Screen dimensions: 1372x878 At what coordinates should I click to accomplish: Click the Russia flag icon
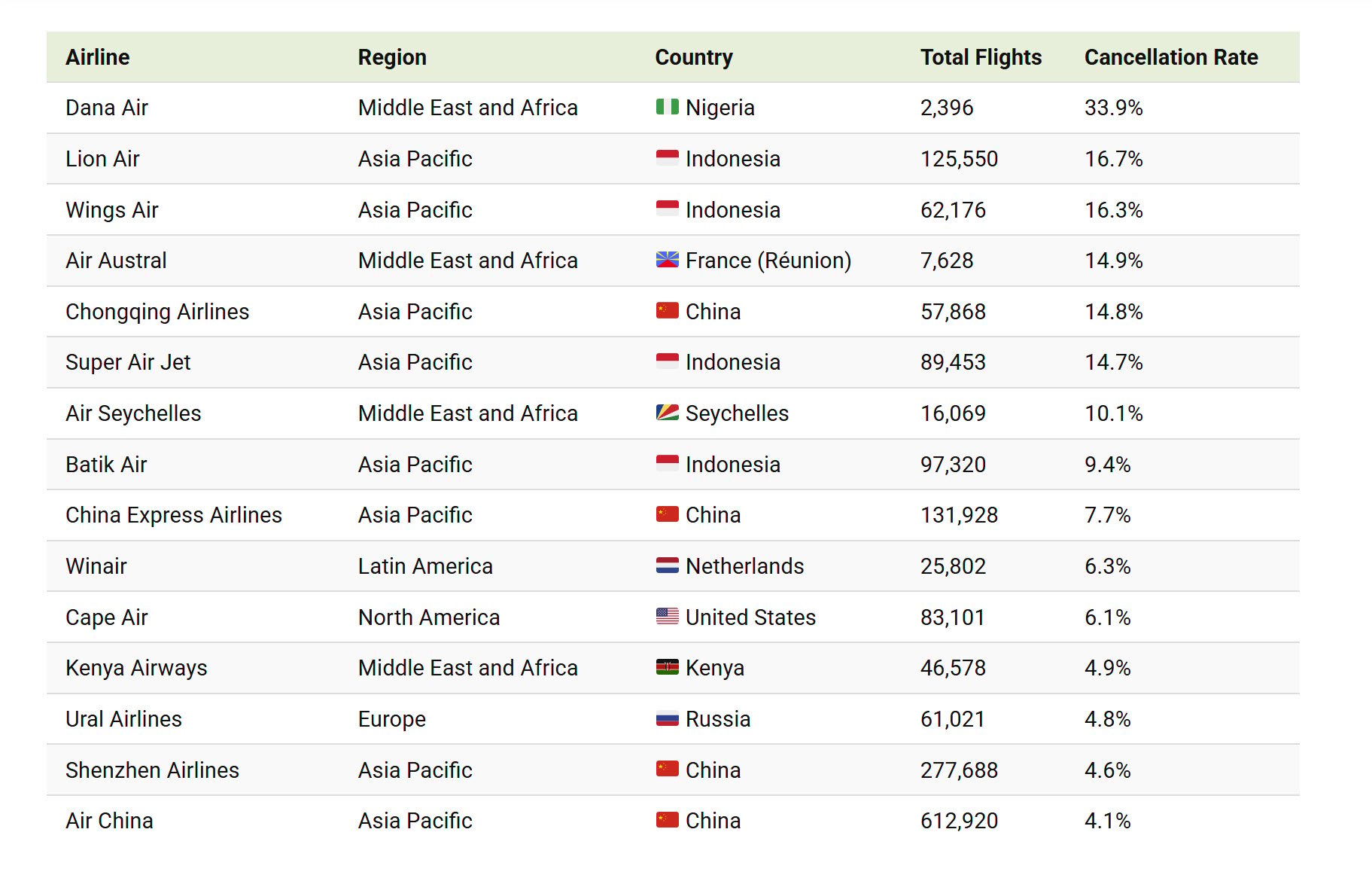pos(667,718)
